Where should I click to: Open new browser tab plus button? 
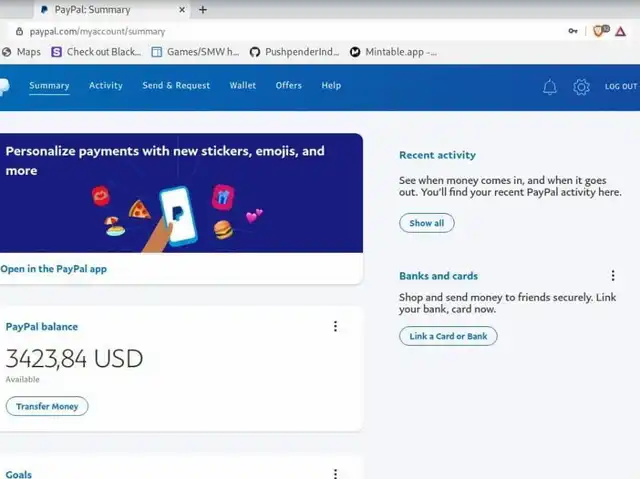[x=203, y=9]
